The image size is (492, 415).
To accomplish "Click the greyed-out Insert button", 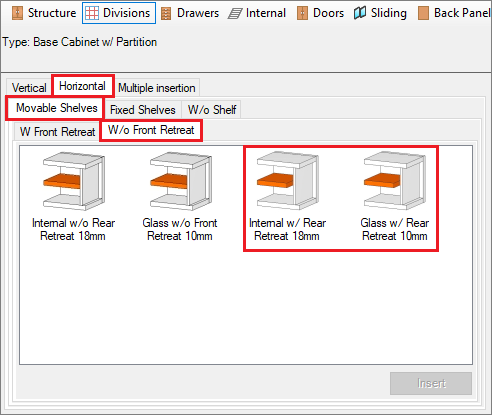I will (431, 383).
